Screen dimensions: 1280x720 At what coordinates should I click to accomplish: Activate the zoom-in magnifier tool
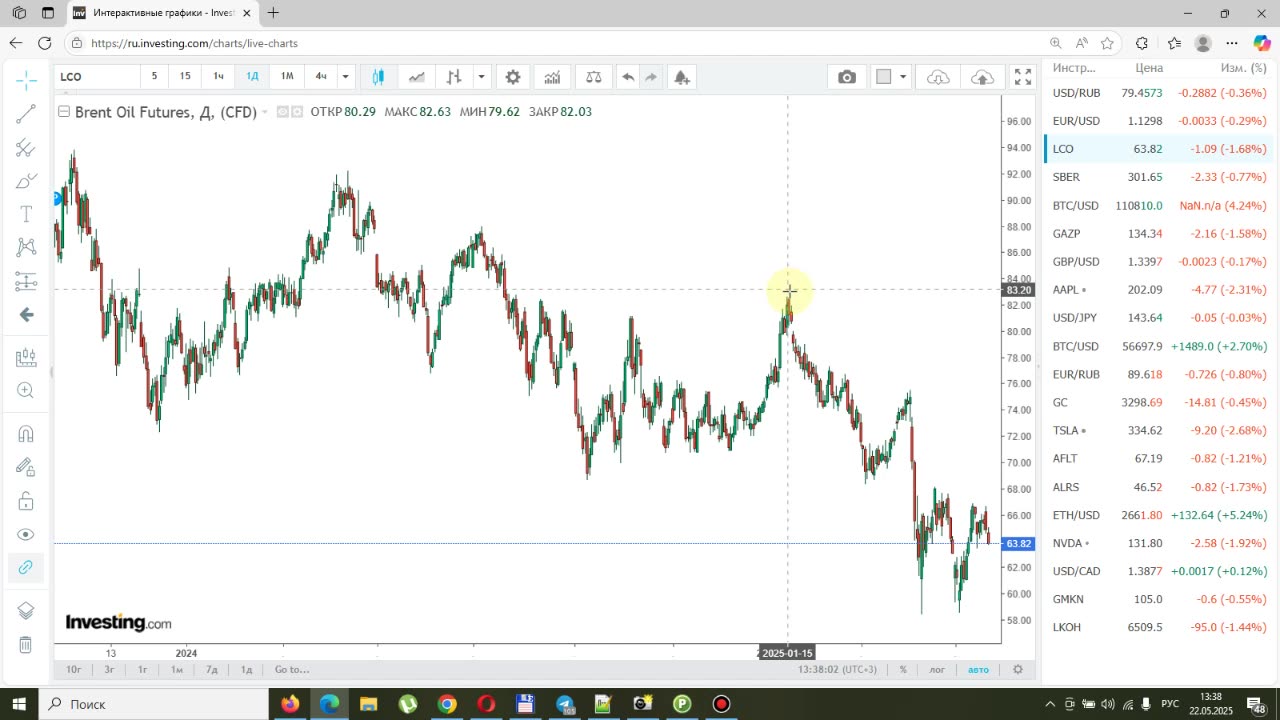click(26, 391)
